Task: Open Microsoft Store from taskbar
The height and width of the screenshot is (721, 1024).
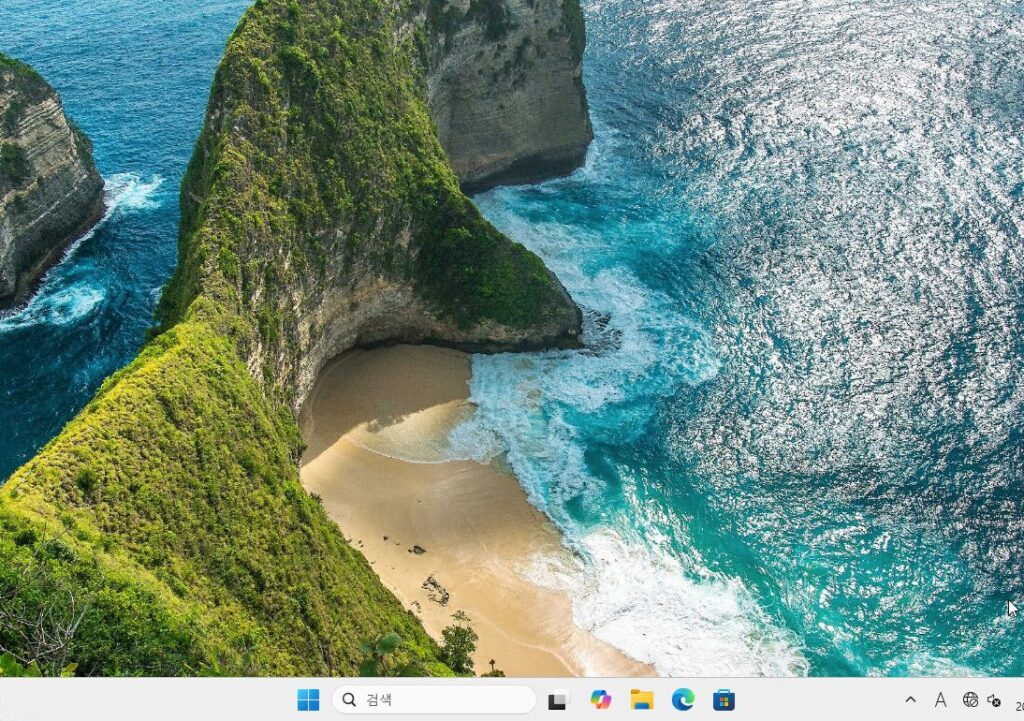Action: 724,700
